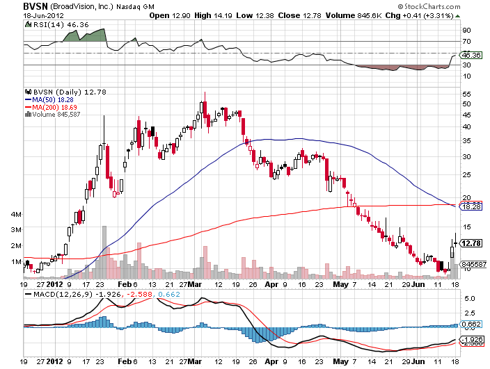Click the BVSN ticker symbol title
This screenshot has height=369, width=490.
(35, 6)
